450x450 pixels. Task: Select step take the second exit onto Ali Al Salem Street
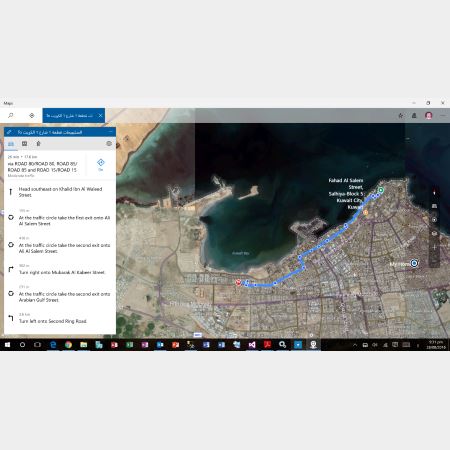[60, 246]
